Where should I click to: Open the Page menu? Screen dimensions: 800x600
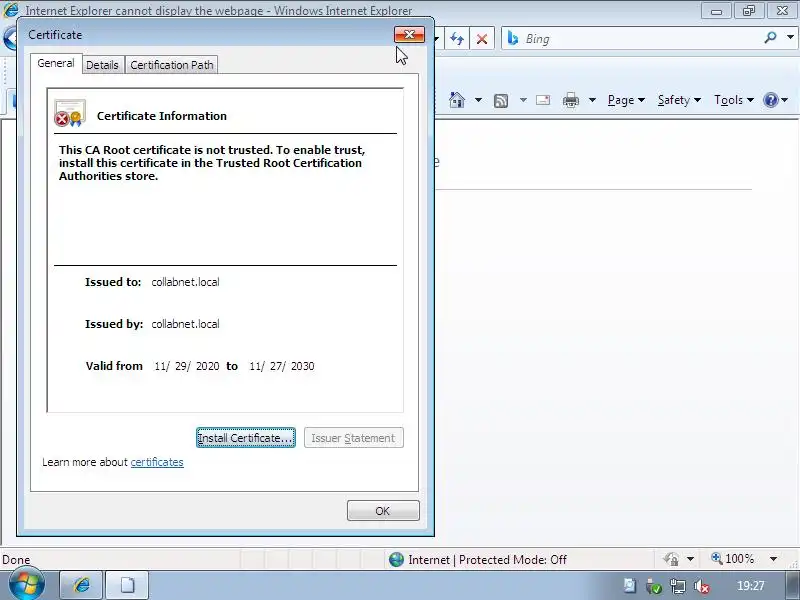[626, 100]
